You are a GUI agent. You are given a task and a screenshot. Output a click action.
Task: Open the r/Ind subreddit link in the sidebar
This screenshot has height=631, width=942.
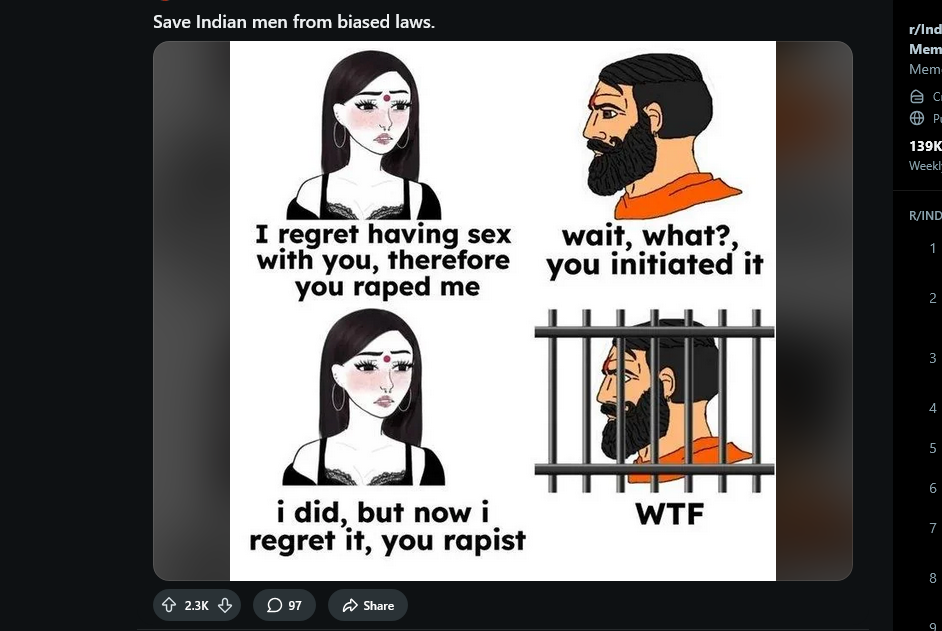click(925, 29)
